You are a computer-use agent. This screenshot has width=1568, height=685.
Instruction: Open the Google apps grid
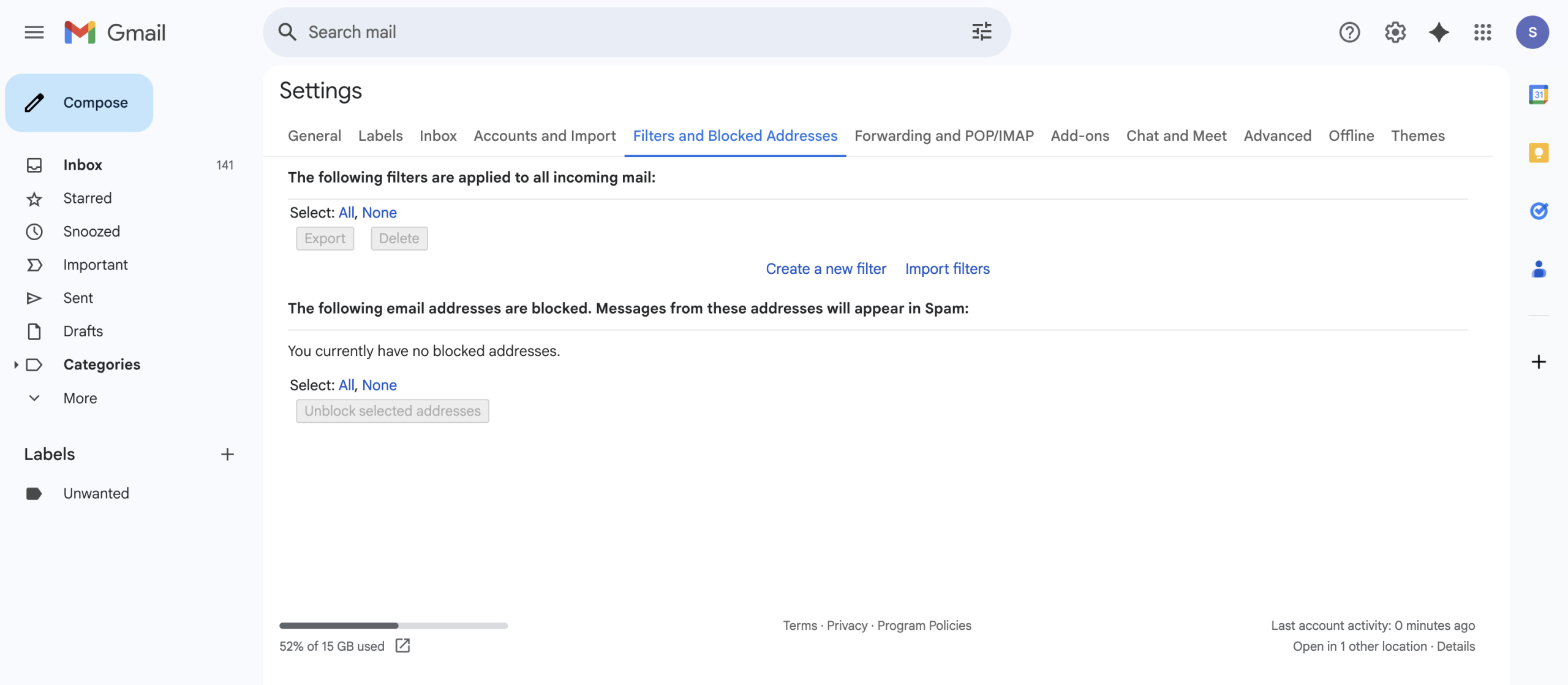(1483, 32)
